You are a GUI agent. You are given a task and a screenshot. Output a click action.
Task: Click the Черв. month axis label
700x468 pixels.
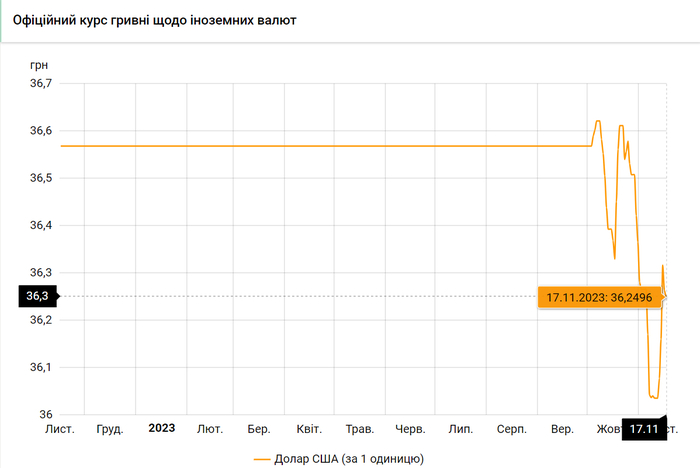click(410, 429)
